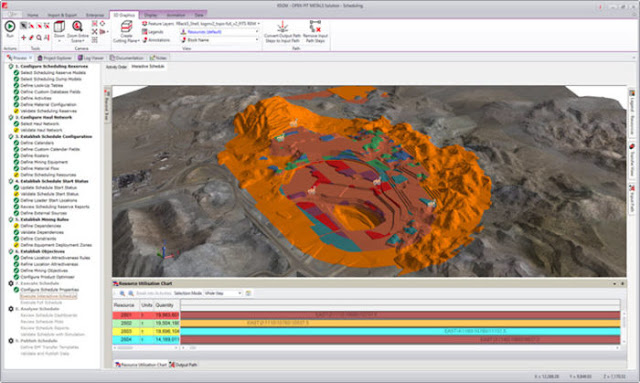640x383 pixels.
Task: Open the Feature Layers dropdown
Action: 258,24
